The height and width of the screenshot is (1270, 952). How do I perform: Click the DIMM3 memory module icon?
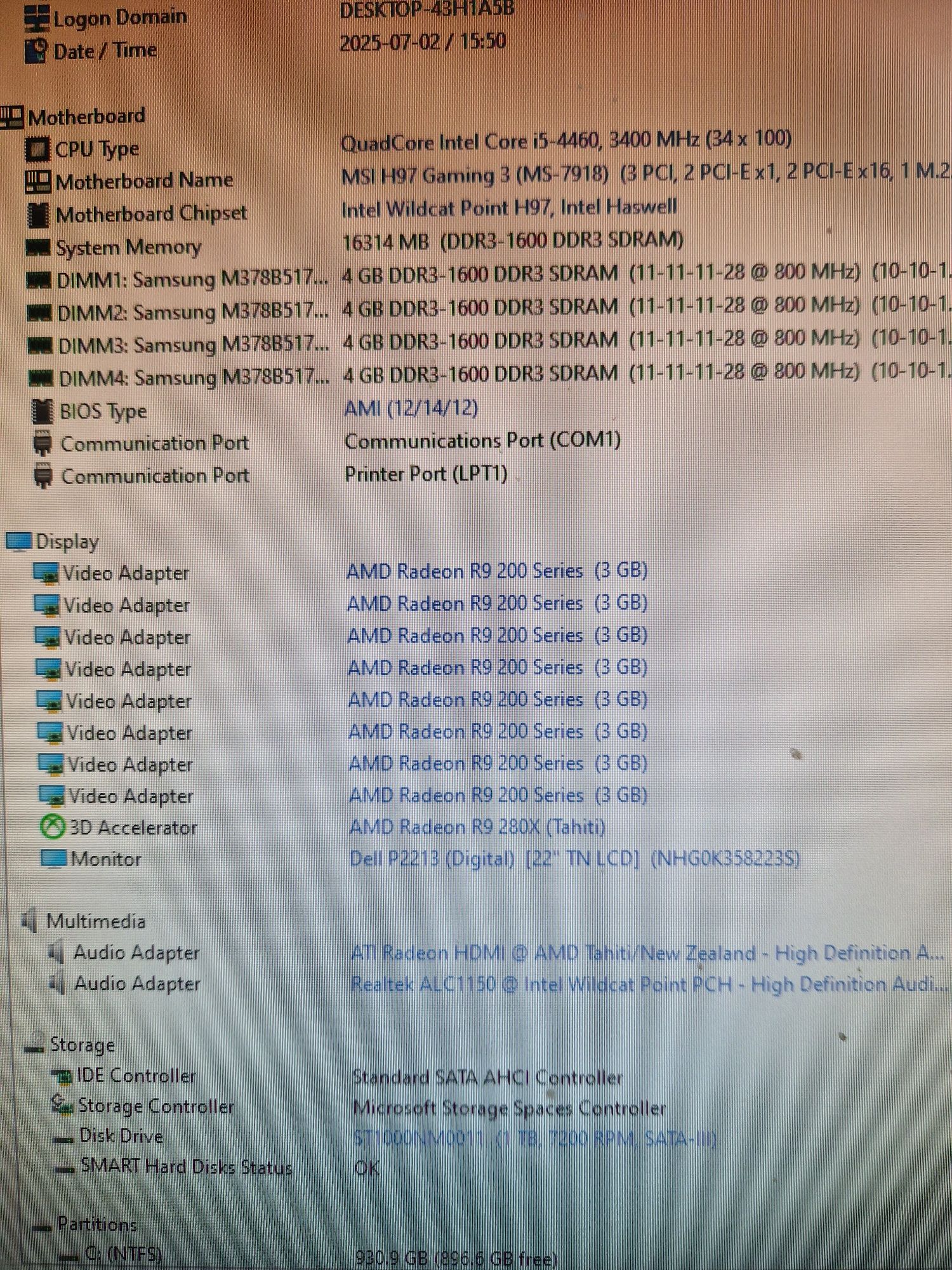40,345
